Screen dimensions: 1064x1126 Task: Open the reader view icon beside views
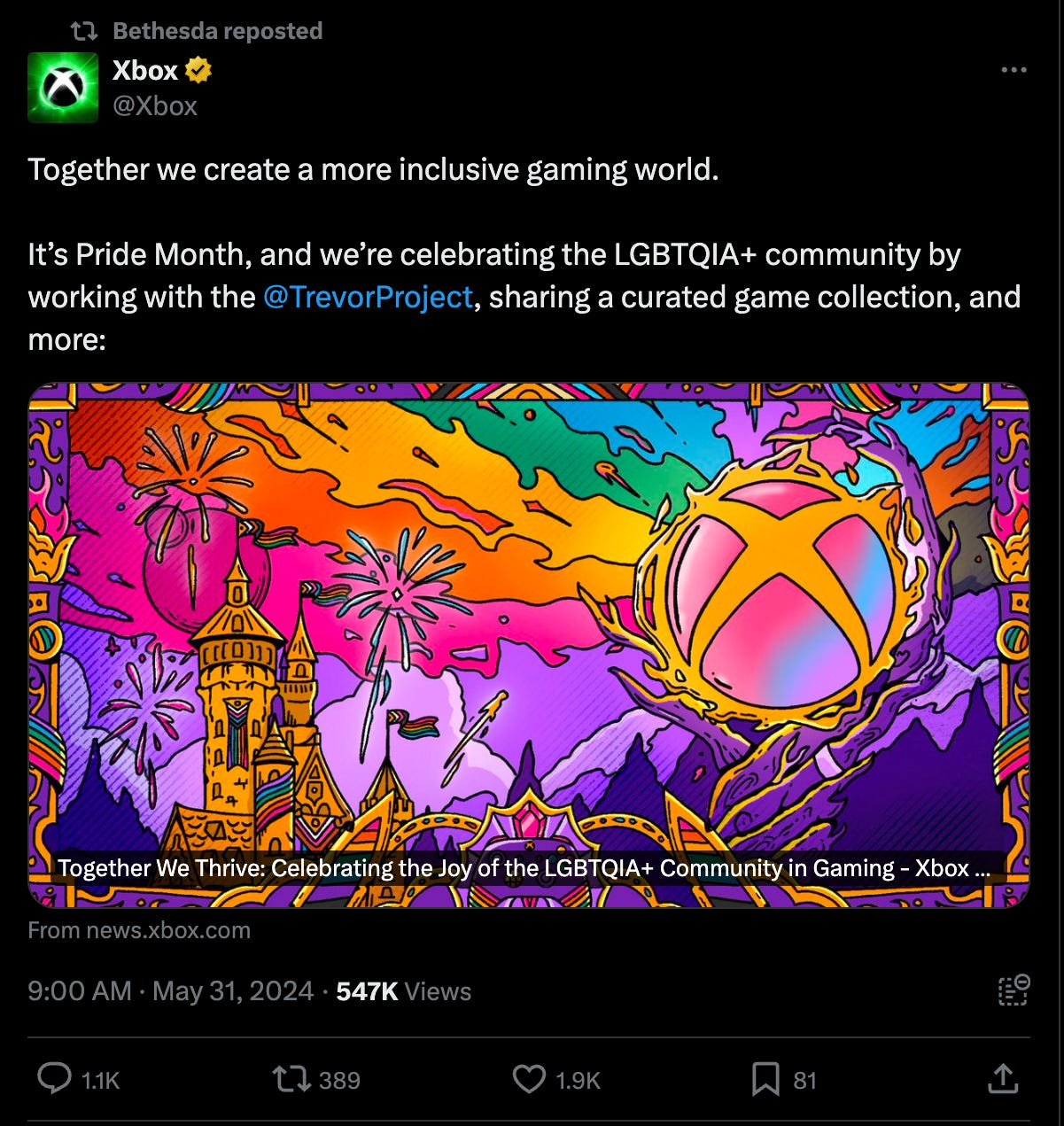point(1014,990)
